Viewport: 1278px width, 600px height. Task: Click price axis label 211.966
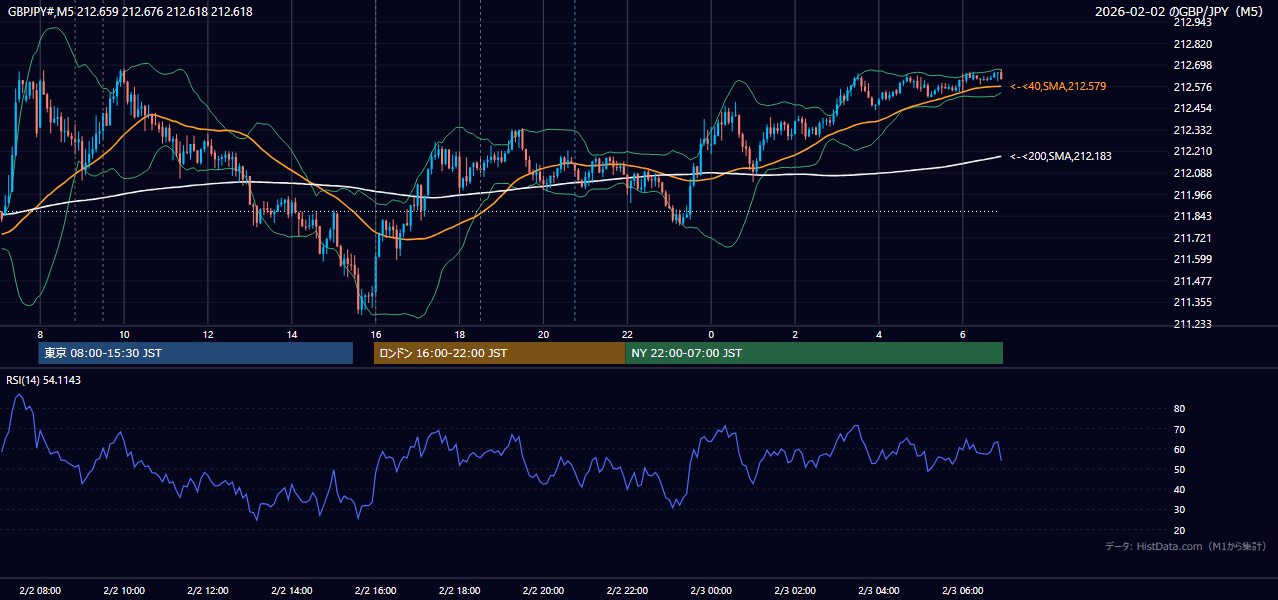(1193, 195)
